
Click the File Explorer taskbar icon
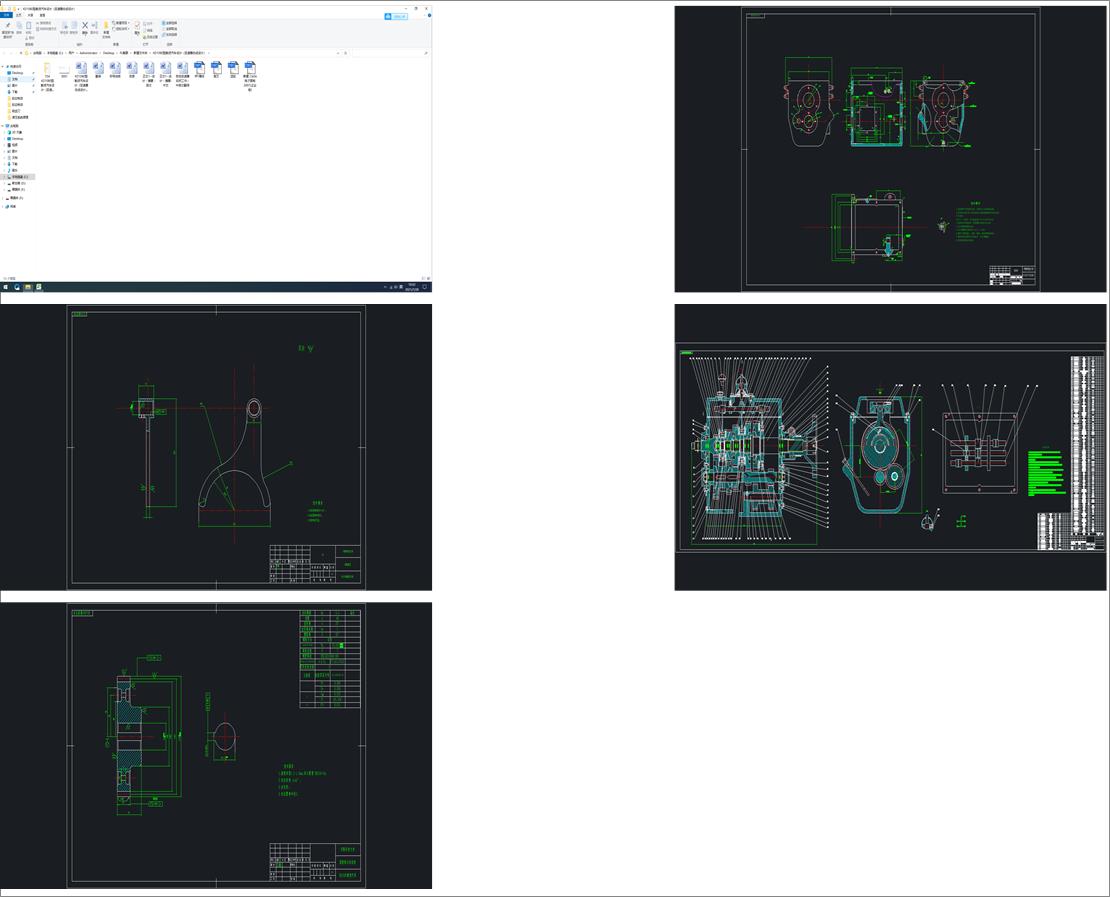click(28, 287)
